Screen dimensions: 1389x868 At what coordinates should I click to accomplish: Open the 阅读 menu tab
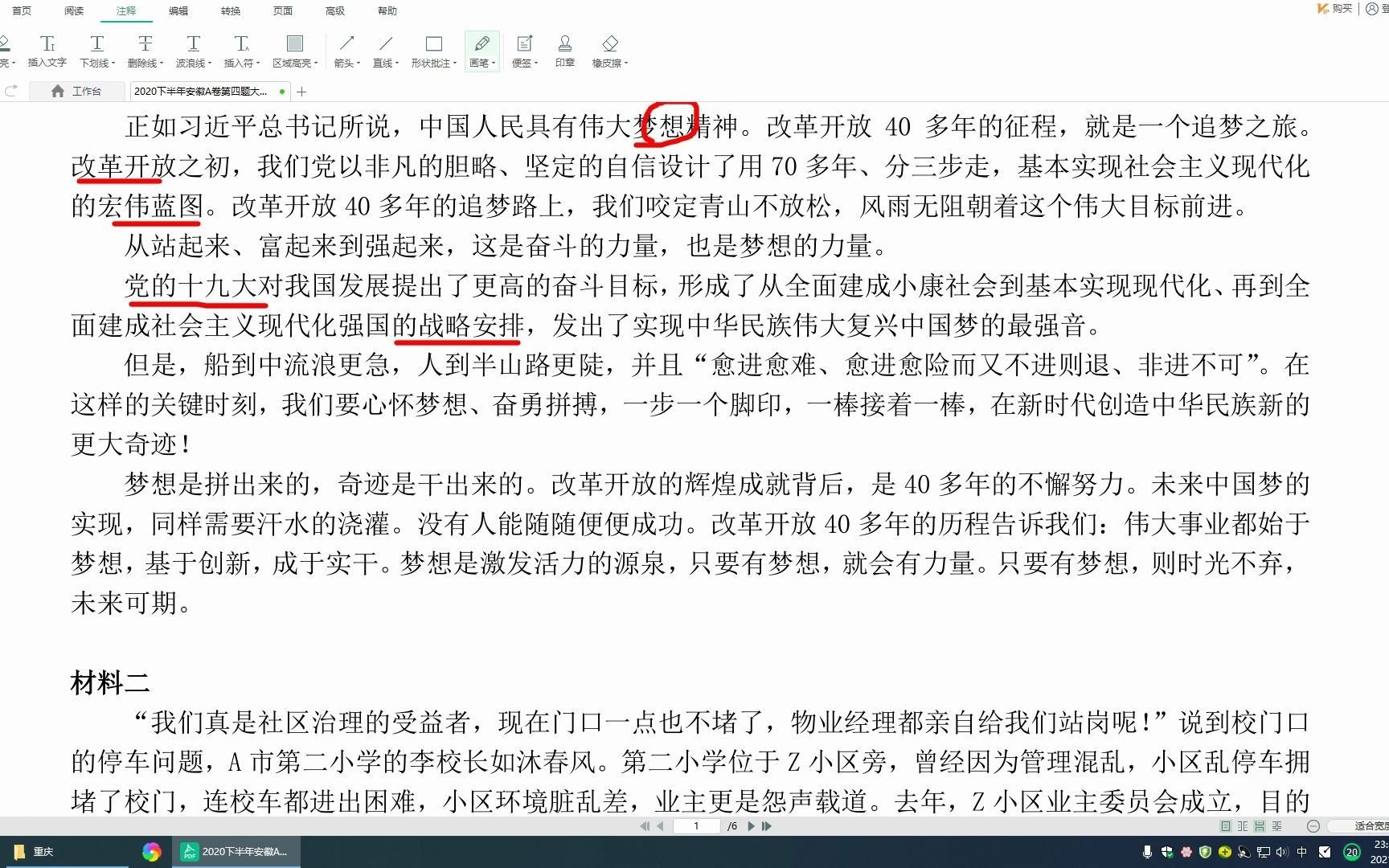(74, 11)
